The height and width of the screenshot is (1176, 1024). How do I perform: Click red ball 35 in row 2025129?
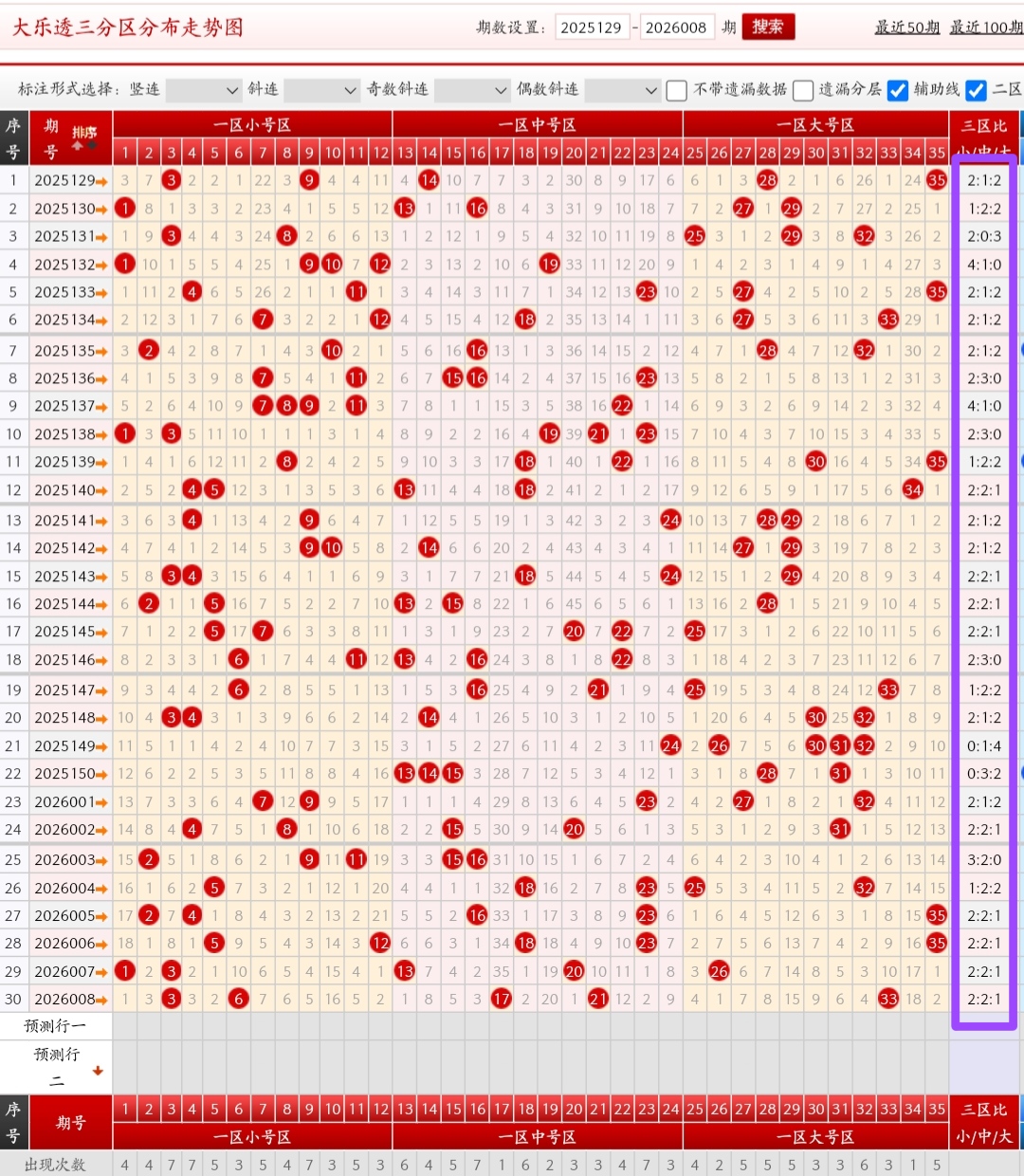coord(937,180)
